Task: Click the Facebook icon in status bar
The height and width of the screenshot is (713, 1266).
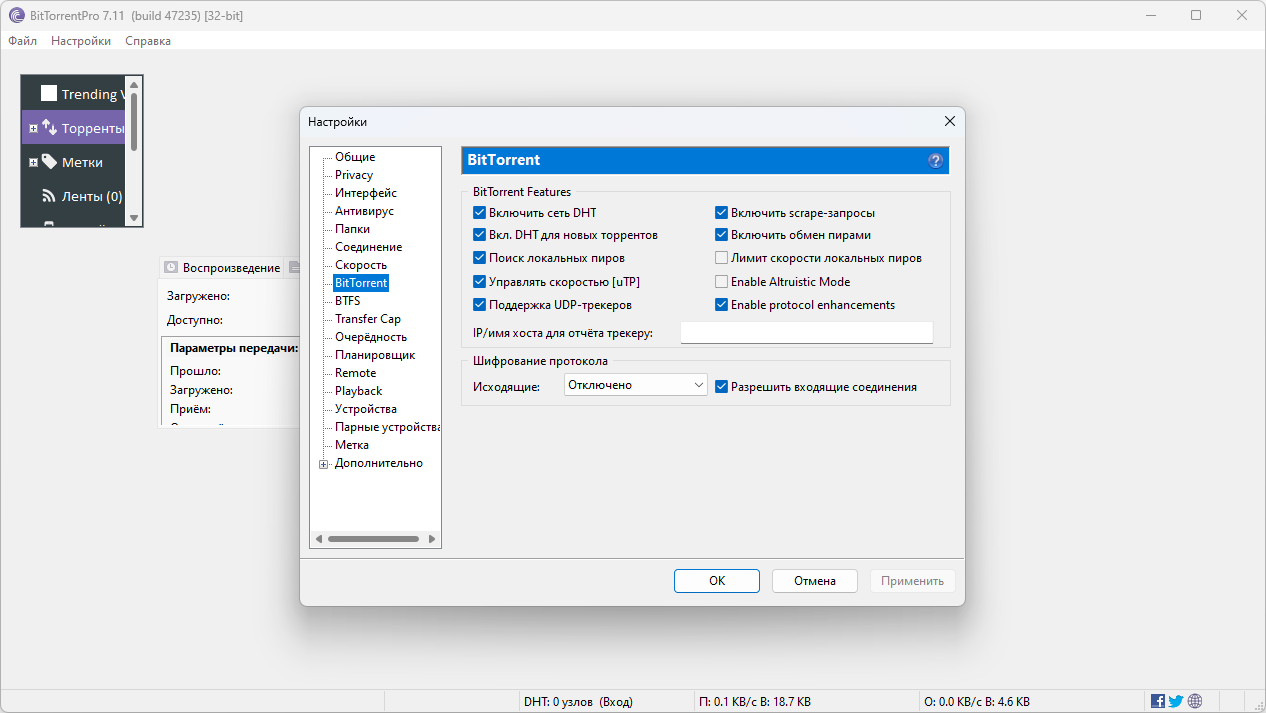Action: [1158, 701]
